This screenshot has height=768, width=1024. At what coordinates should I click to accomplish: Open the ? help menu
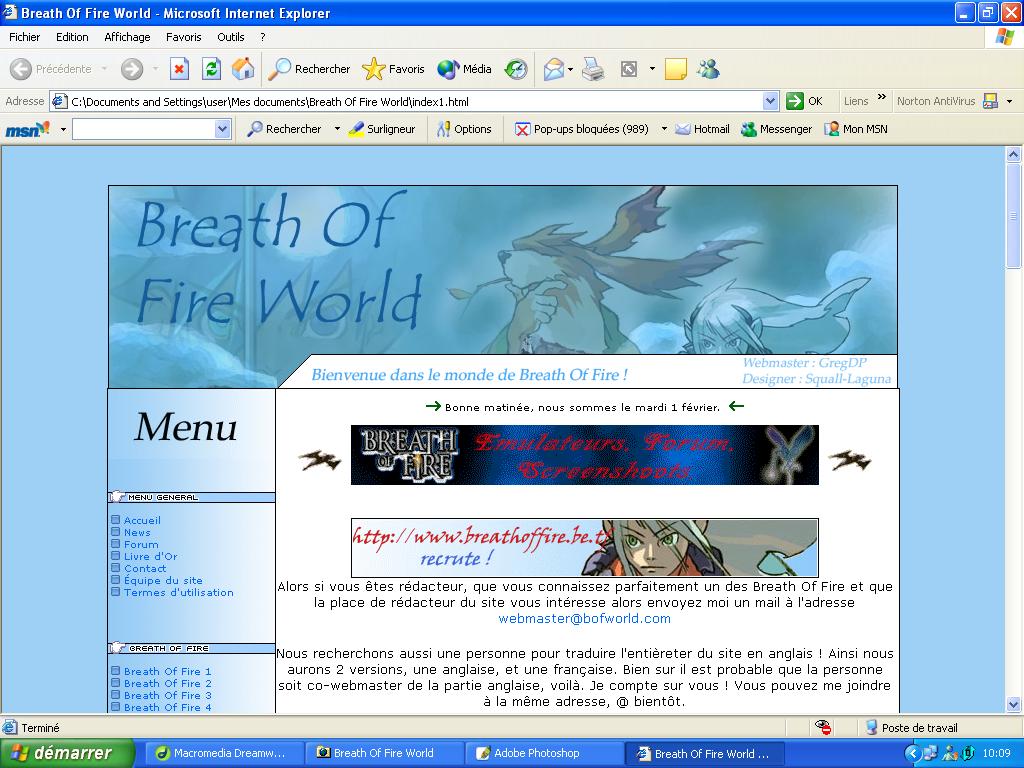[x=263, y=37]
